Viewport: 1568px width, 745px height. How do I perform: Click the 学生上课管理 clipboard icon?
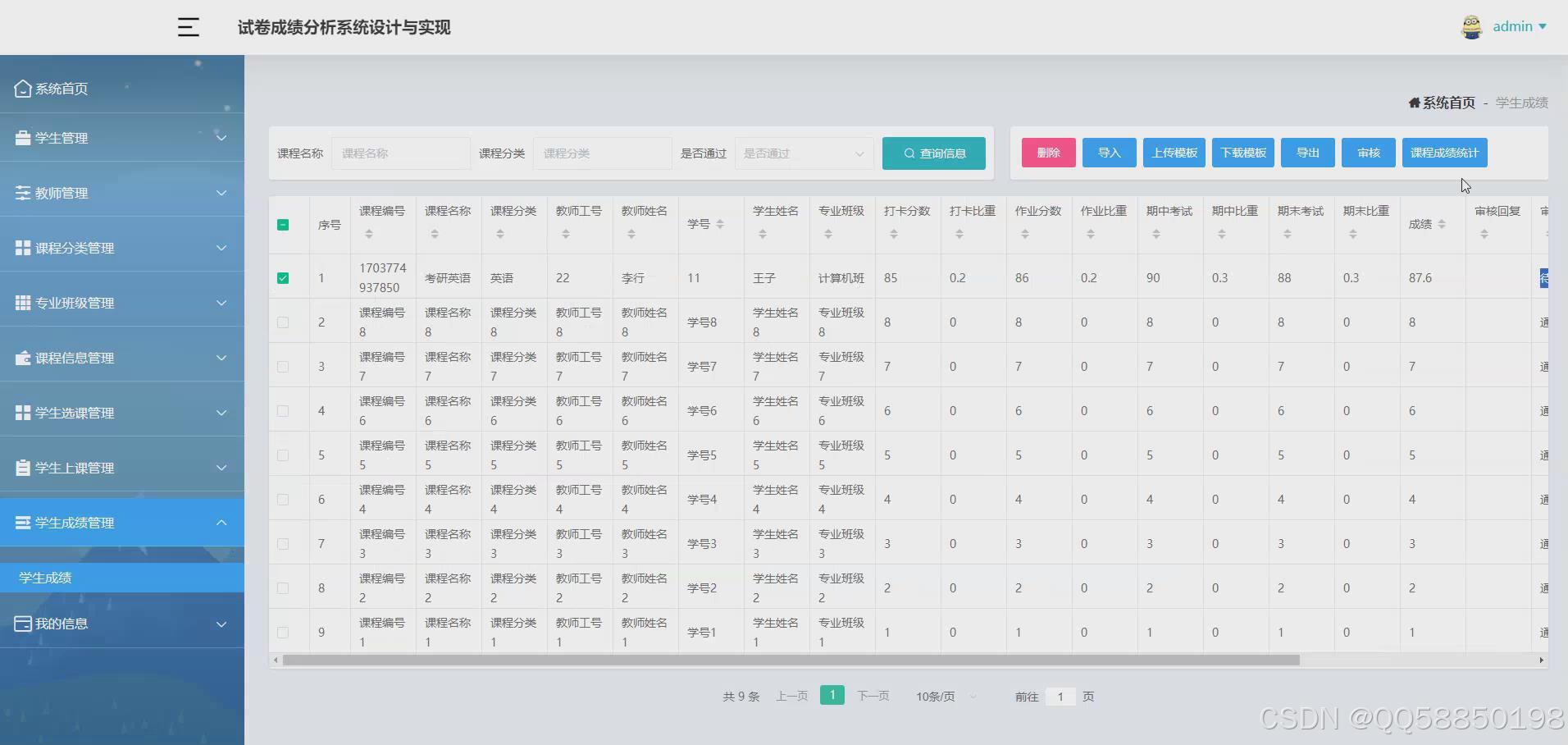point(23,468)
